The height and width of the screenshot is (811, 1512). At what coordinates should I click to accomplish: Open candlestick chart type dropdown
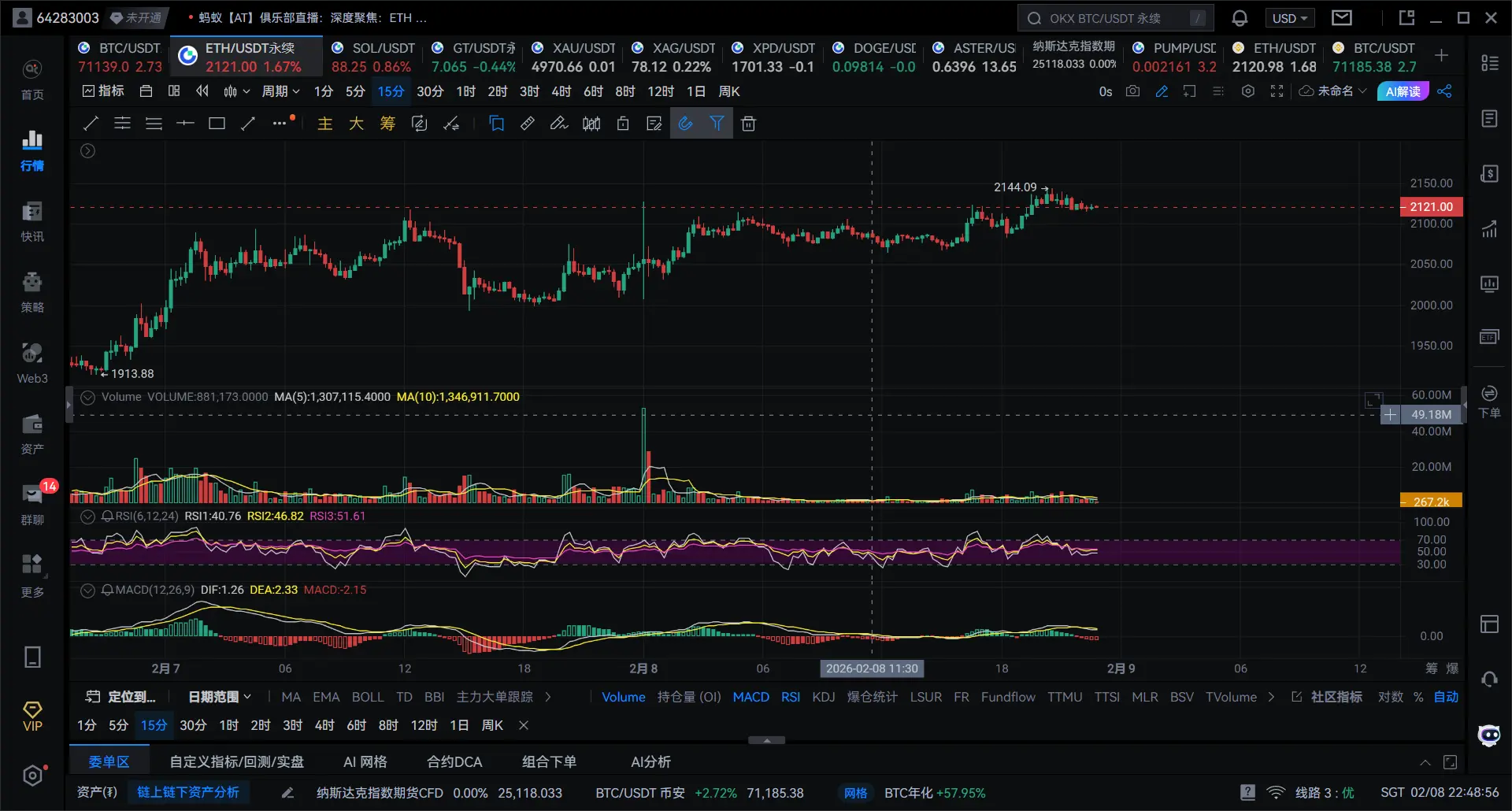236,91
